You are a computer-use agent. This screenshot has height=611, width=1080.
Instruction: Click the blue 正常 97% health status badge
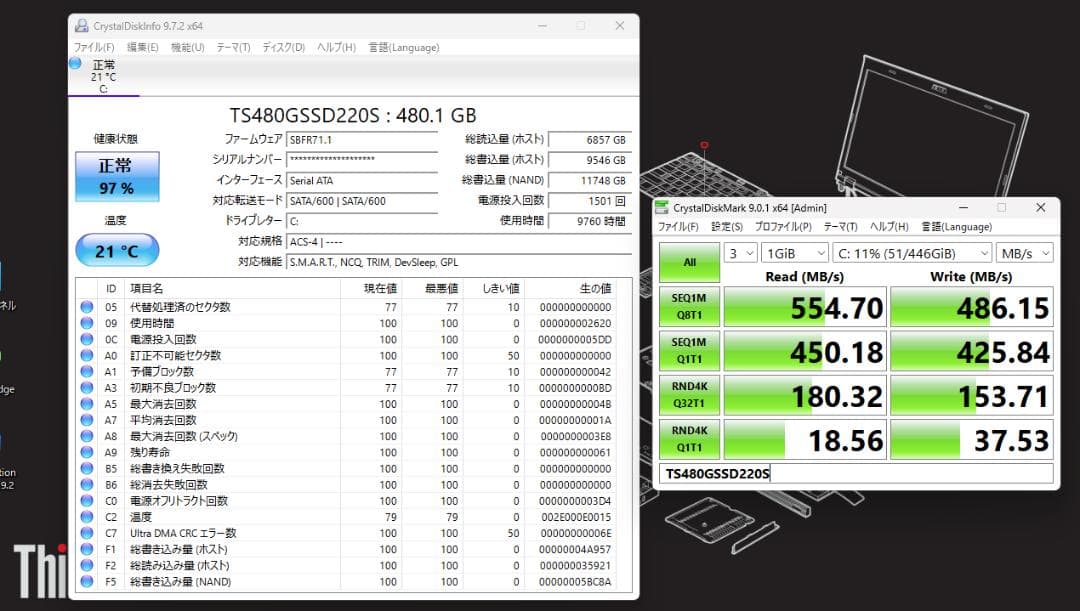117,175
